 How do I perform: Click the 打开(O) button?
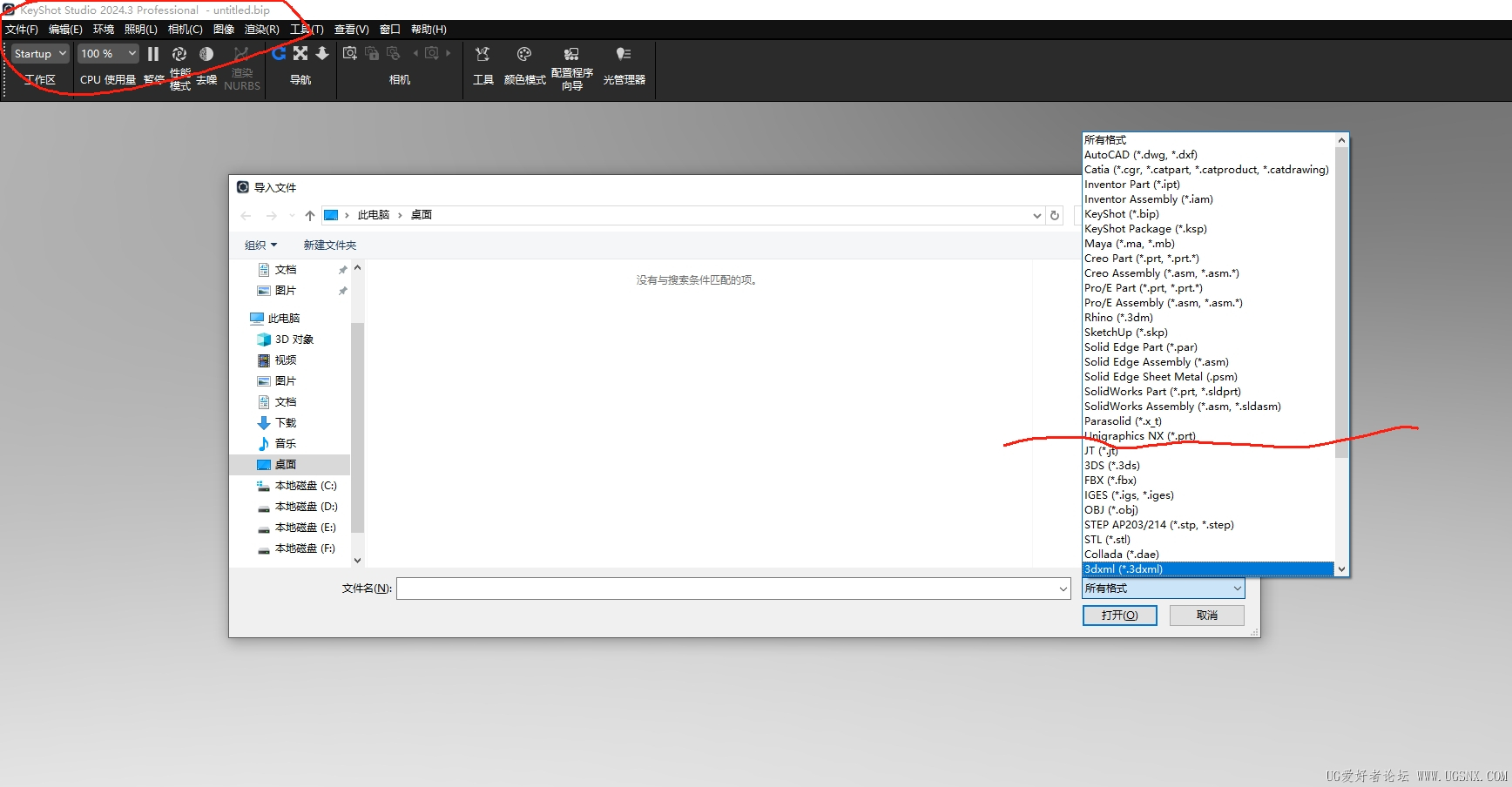click(1120, 615)
